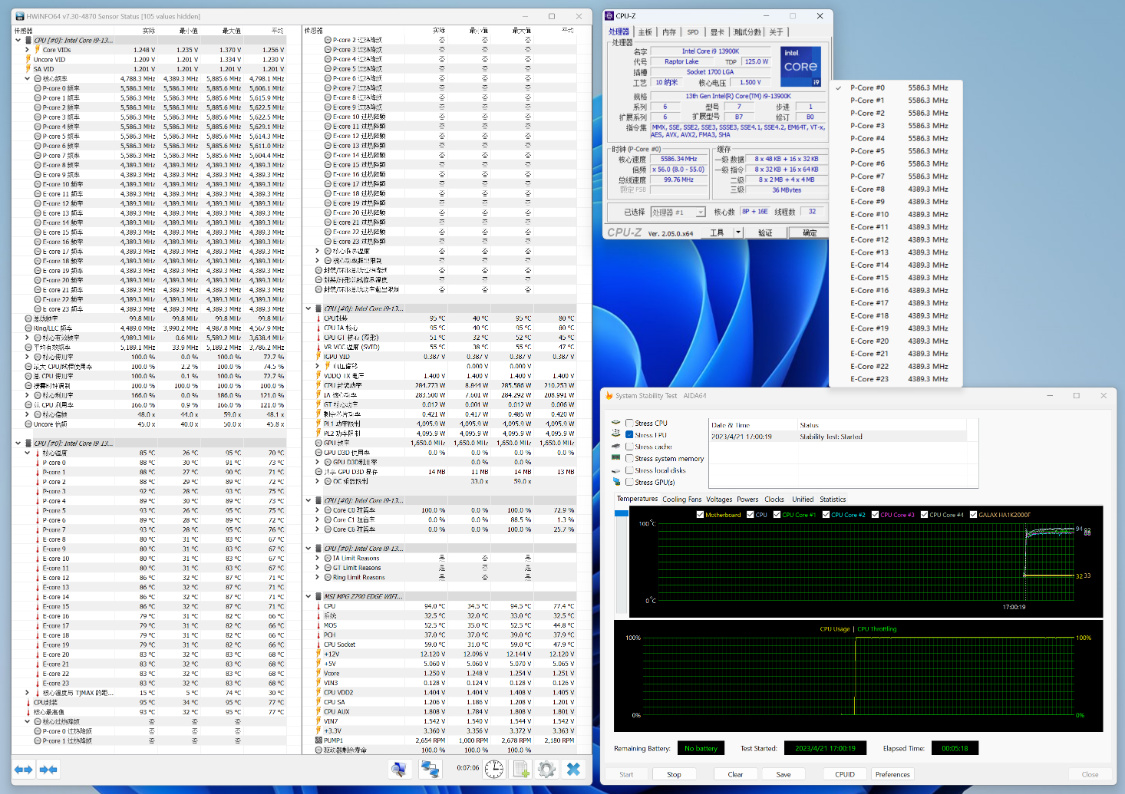Open the HWiNFO sensor search magnifier icon
Viewport: 1125px width, 794px height.
click(x=400, y=769)
